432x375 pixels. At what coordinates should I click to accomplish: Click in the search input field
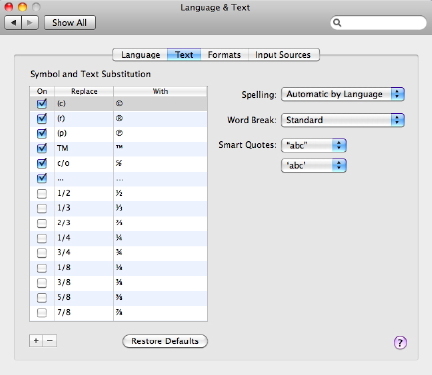[x=378, y=23]
